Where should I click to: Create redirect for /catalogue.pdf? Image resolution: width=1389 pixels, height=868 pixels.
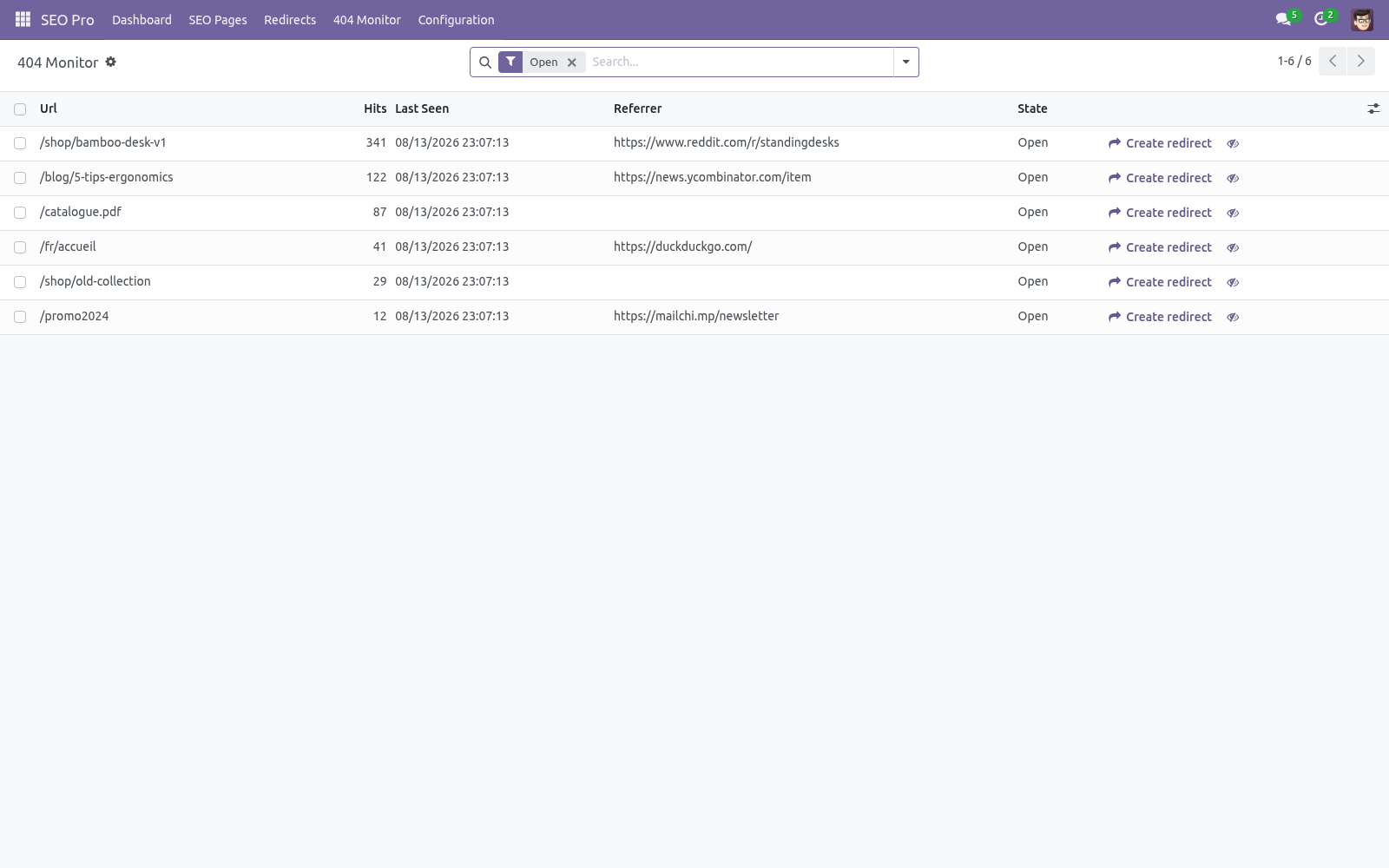point(1160,213)
